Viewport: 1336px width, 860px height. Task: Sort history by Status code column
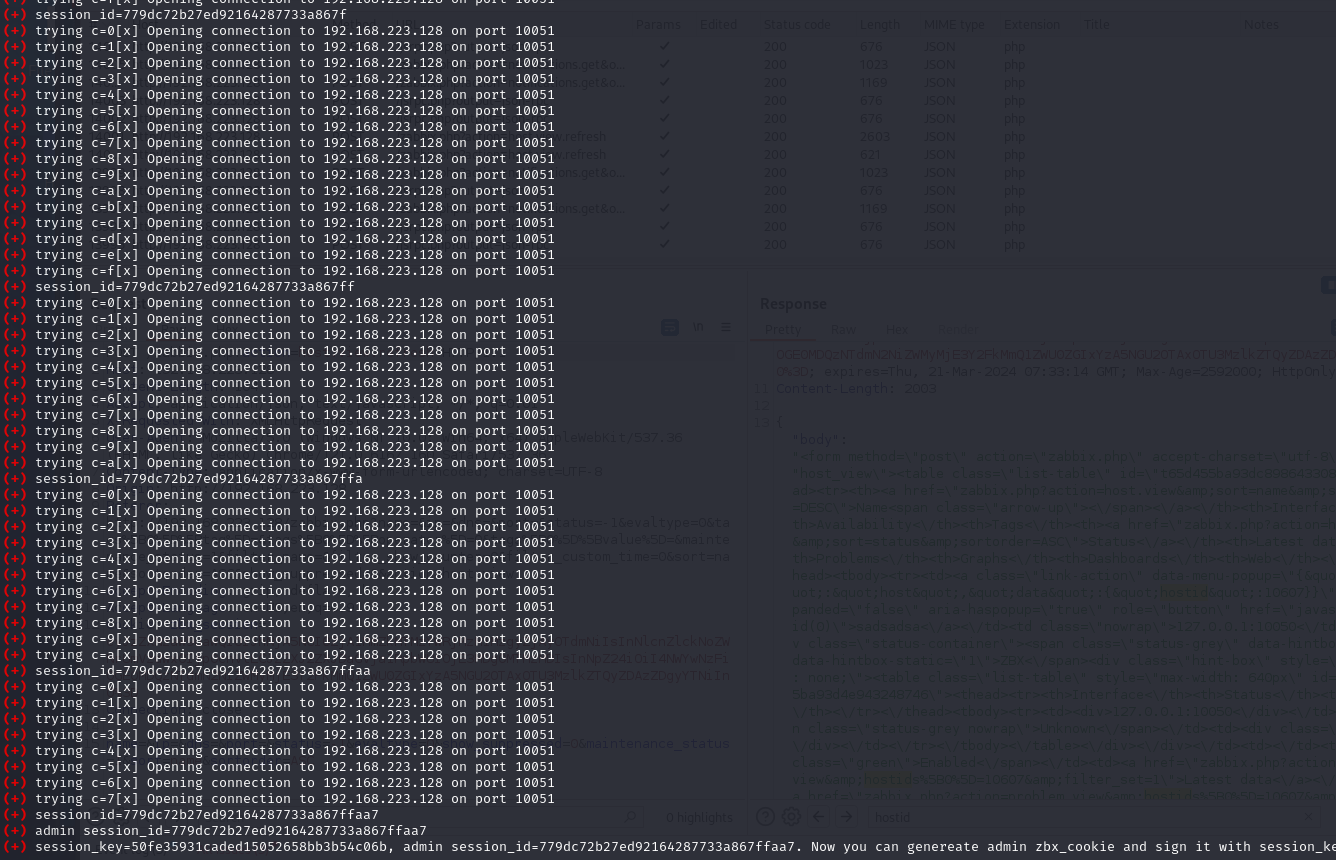796,24
